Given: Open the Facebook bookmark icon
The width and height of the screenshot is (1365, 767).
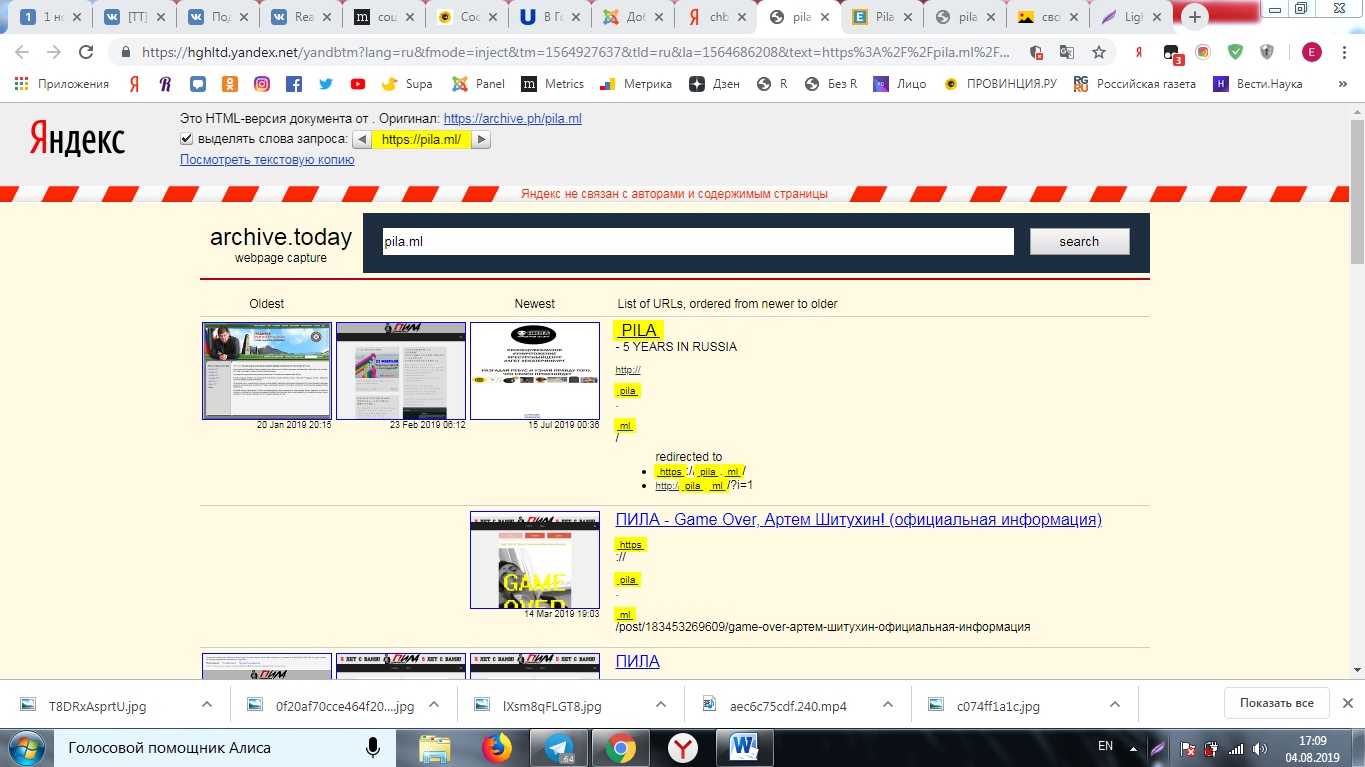Looking at the screenshot, I should [x=294, y=84].
